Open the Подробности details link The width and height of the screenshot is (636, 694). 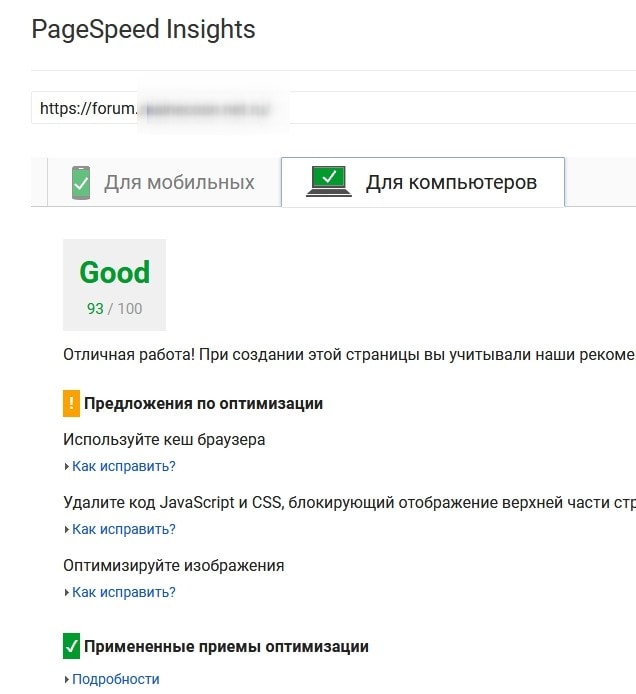116,679
